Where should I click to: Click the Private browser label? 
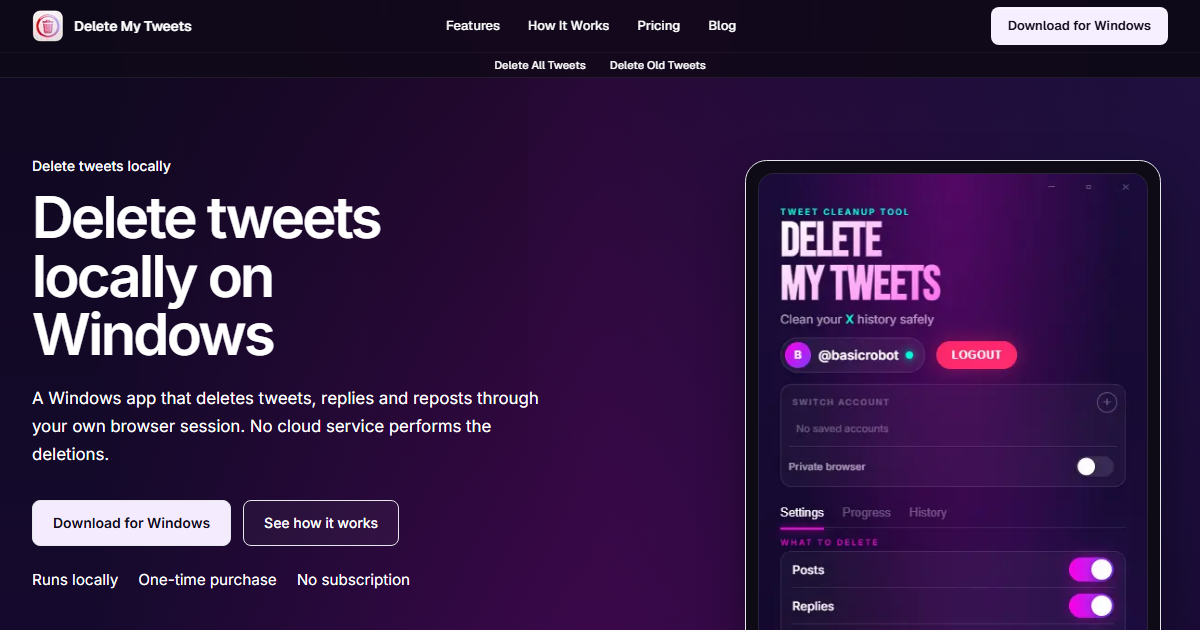click(x=827, y=467)
